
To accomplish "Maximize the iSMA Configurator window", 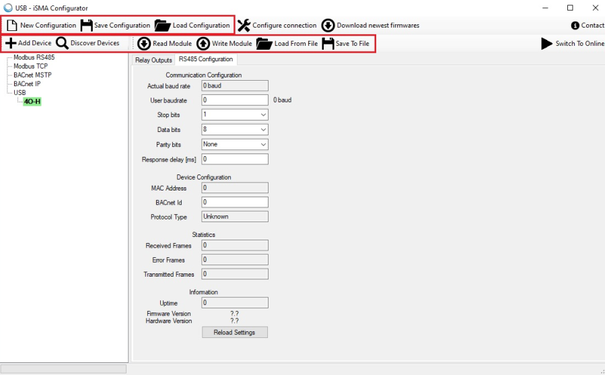I will [x=570, y=8].
